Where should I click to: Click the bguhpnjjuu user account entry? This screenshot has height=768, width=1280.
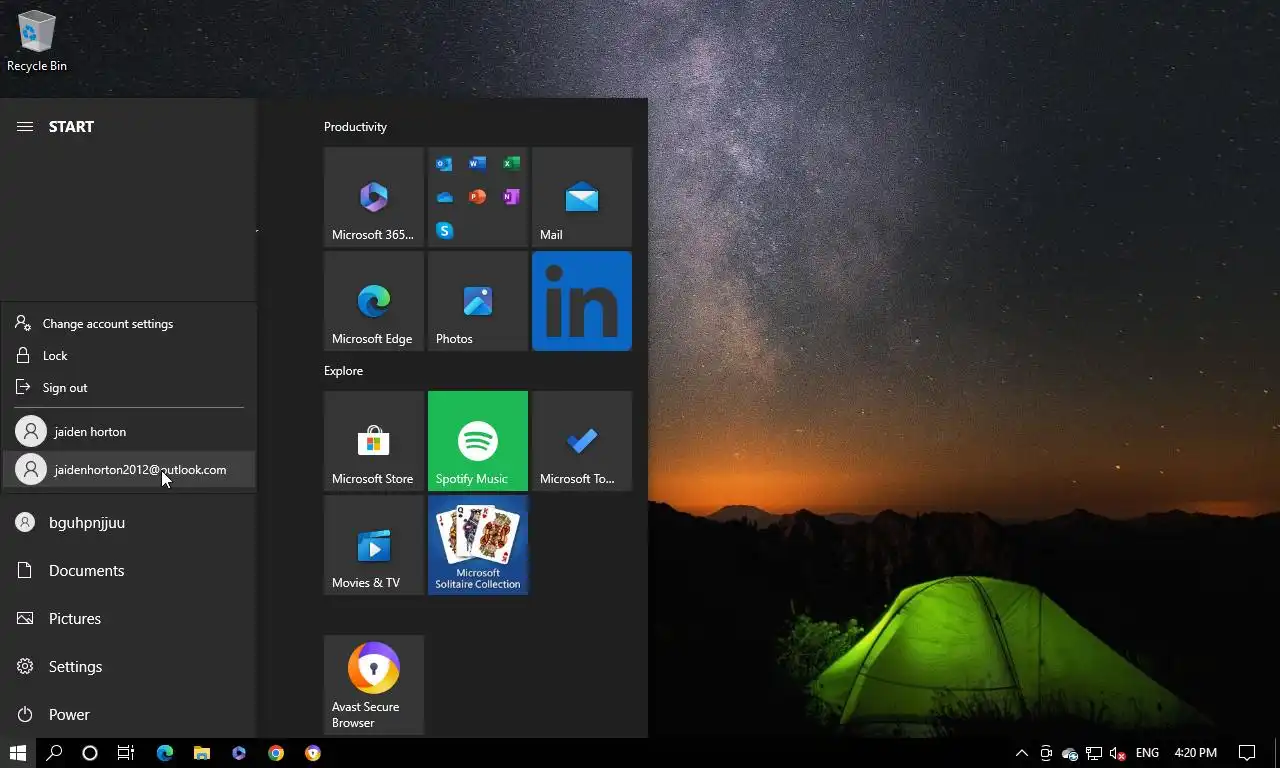click(128, 523)
